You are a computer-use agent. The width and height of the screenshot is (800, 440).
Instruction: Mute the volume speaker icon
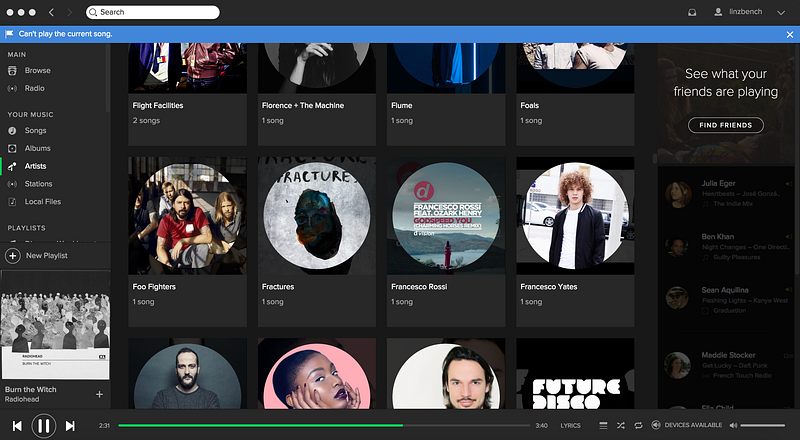(x=733, y=425)
